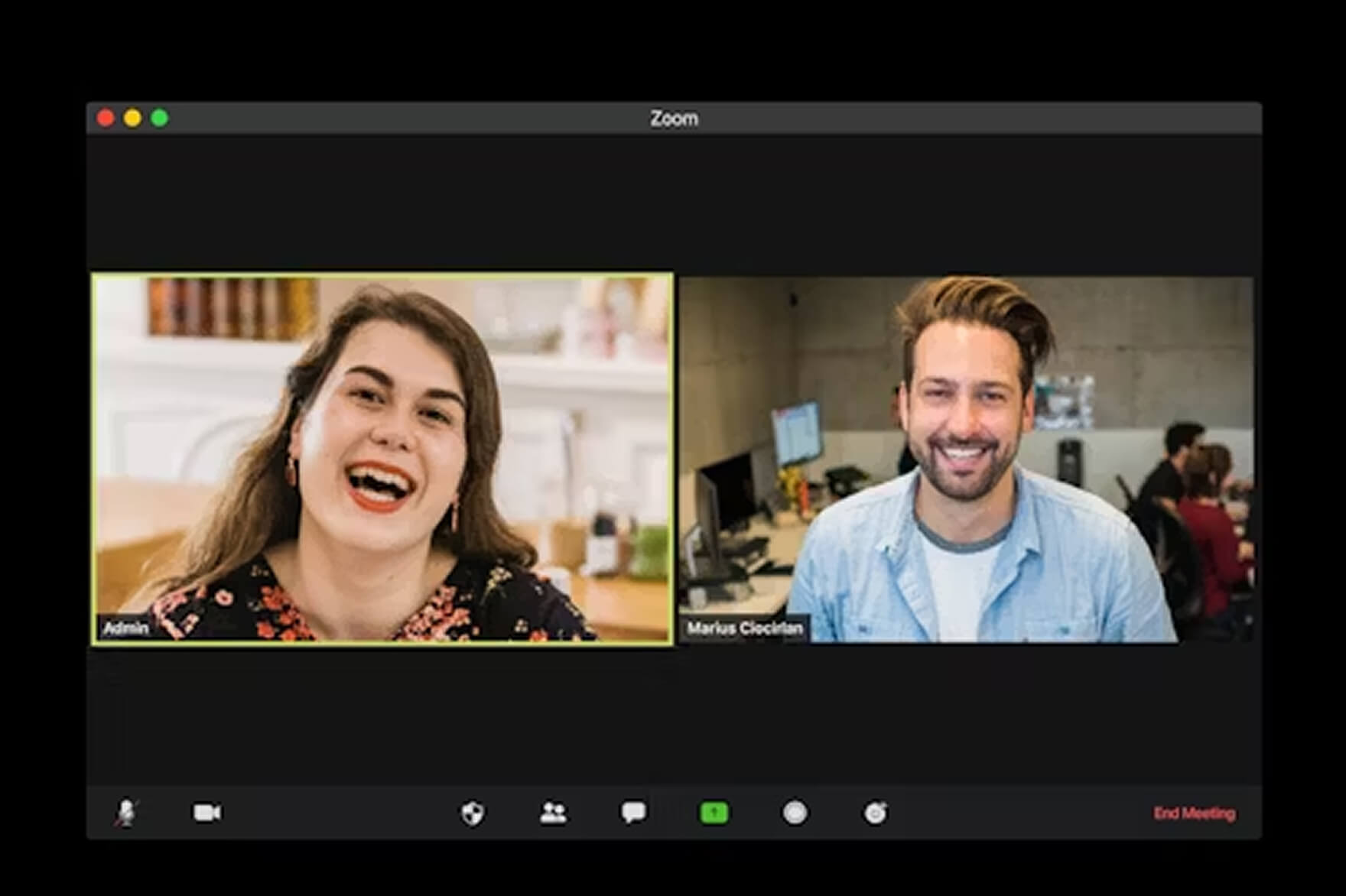The width and height of the screenshot is (1346, 896).
Task: Click the green Share Screen button
Action: click(x=714, y=813)
